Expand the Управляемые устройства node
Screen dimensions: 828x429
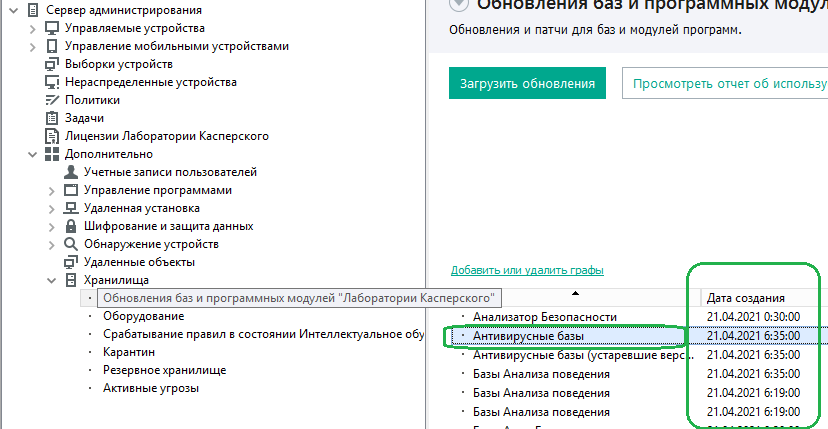(x=33, y=29)
